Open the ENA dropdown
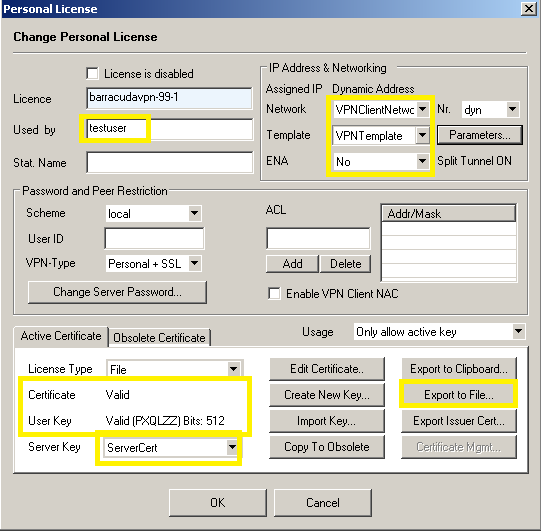Image resolution: width=541 pixels, height=531 pixels. tap(381, 161)
